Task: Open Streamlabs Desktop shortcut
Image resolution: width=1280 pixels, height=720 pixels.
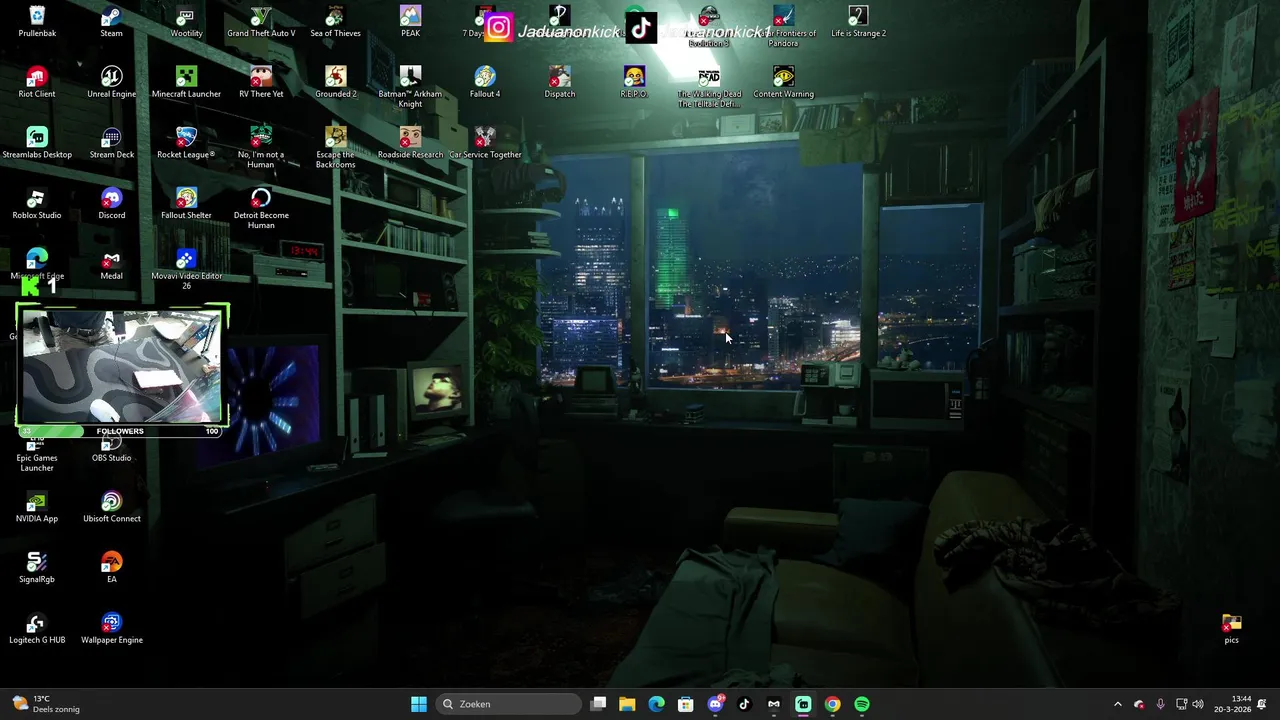Action: 37,144
